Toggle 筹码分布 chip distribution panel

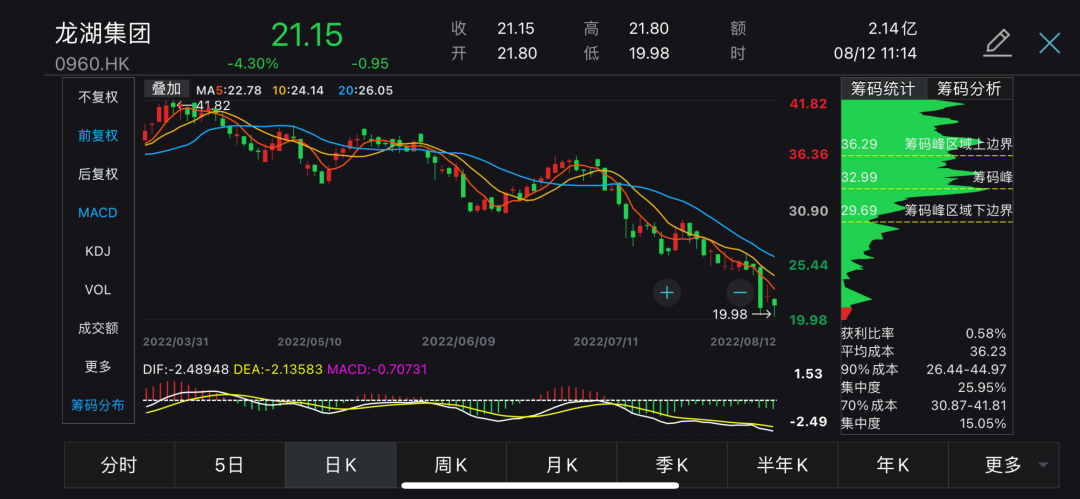pos(98,405)
